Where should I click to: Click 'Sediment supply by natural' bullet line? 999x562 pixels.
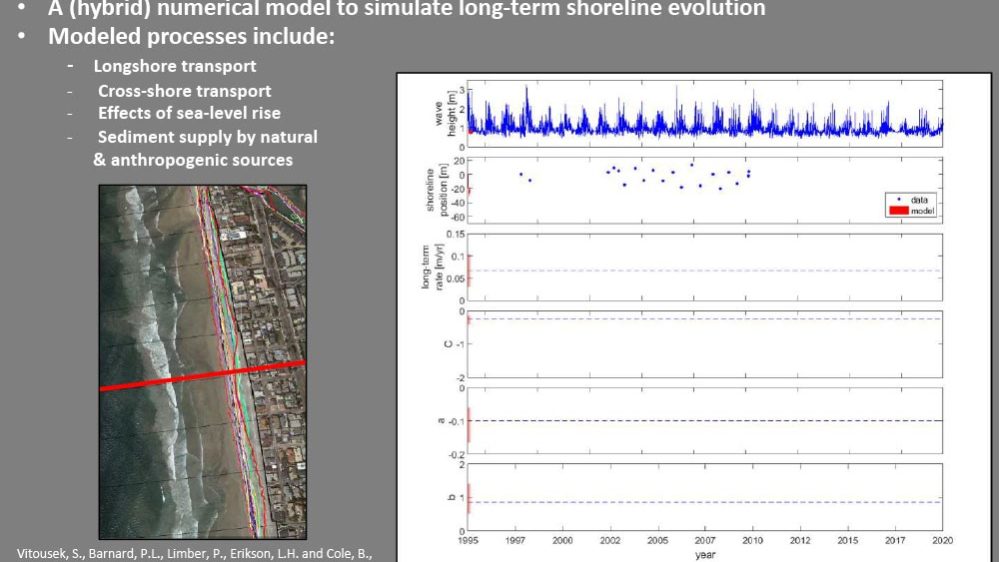pos(207,137)
